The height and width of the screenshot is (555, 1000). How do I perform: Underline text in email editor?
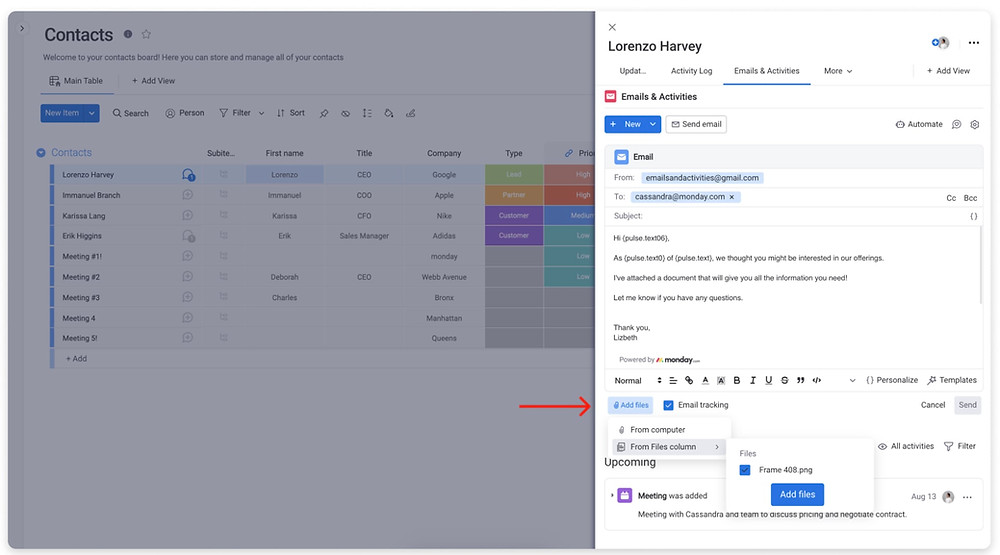coord(768,380)
